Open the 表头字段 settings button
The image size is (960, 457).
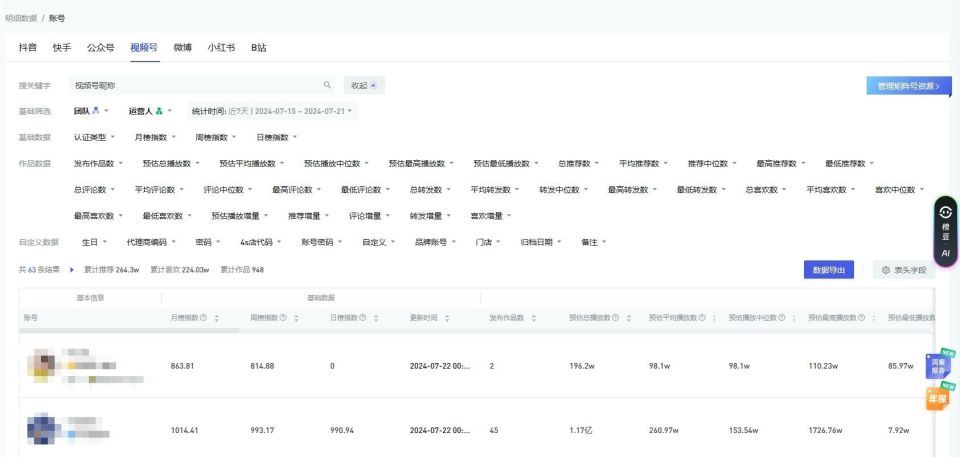(x=904, y=270)
